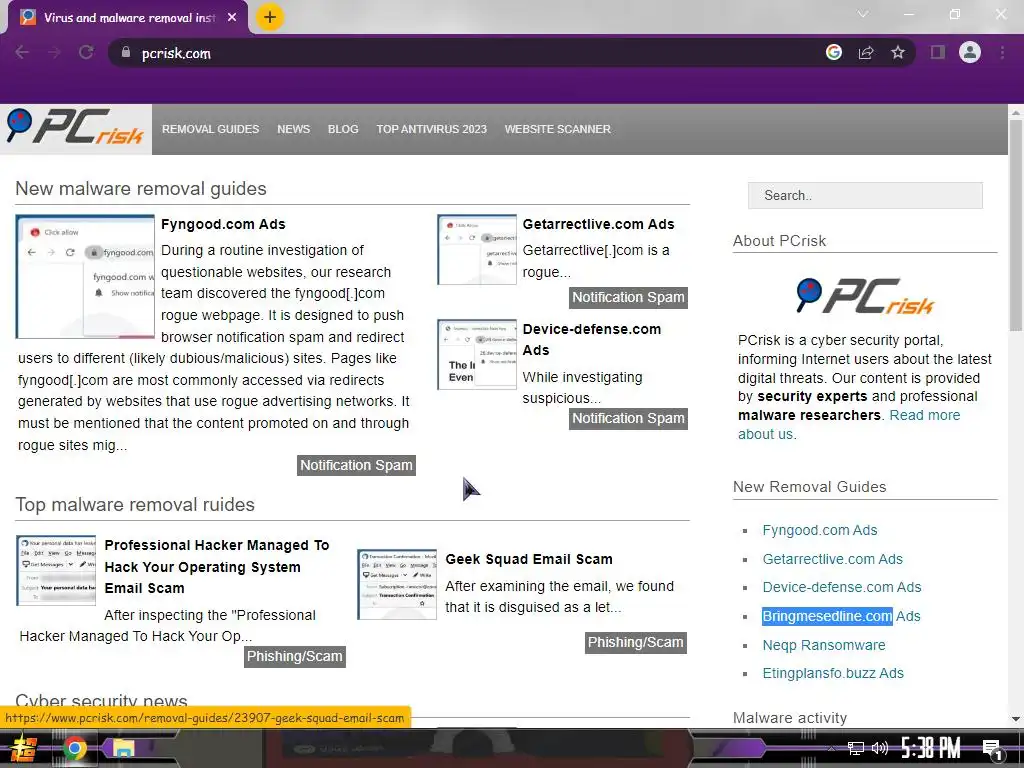The width and height of the screenshot is (1024, 768).
Task: Click Notification Spam tag under Getarrectlive article
Action: (x=628, y=297)
